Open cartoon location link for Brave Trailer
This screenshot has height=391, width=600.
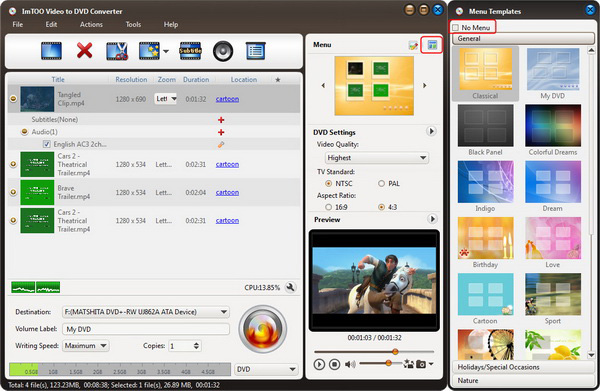tap(227, 192)
